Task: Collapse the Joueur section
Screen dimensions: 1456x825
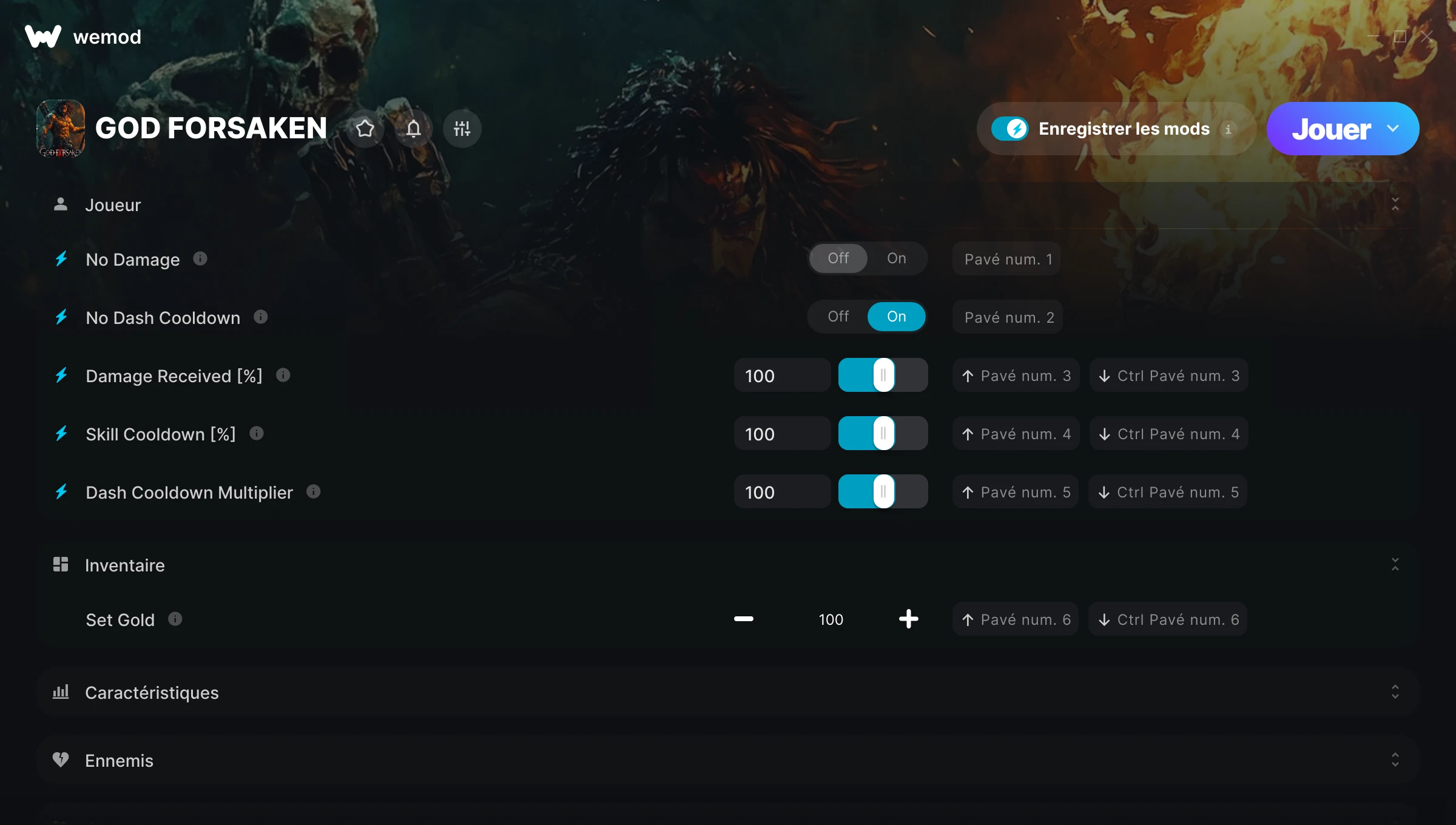Action: 1395,204
